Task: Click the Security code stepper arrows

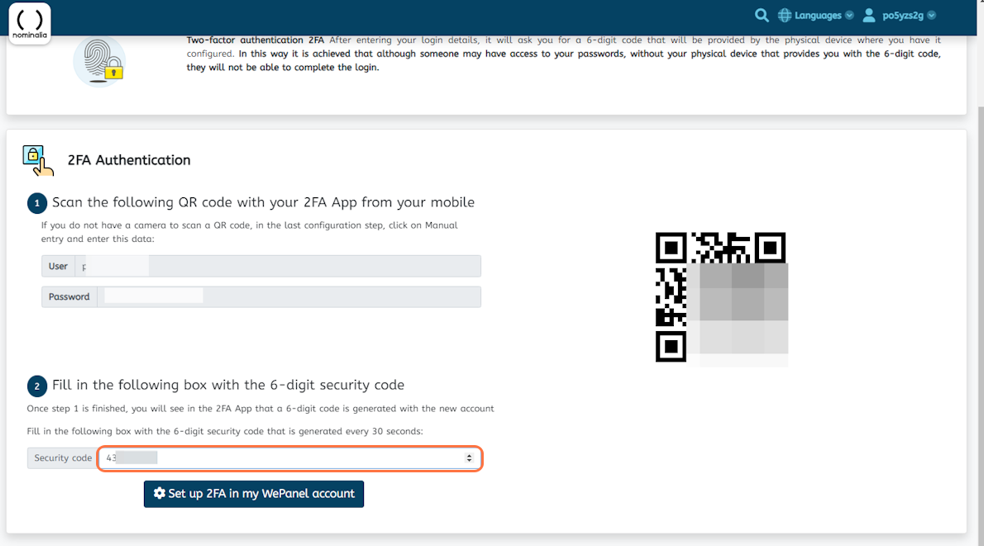Action: click(x=469, y=458)
